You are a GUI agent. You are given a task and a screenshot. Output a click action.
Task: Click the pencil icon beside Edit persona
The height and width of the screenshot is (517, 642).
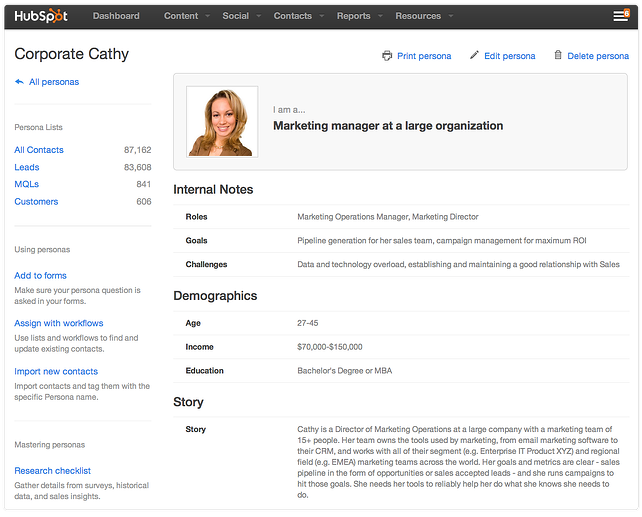coord(474,56)
